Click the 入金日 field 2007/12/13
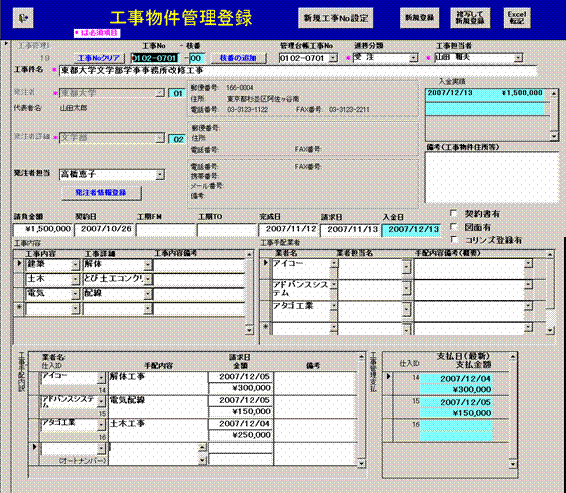This screenshot has width=566, height=493. coord(412,230)
